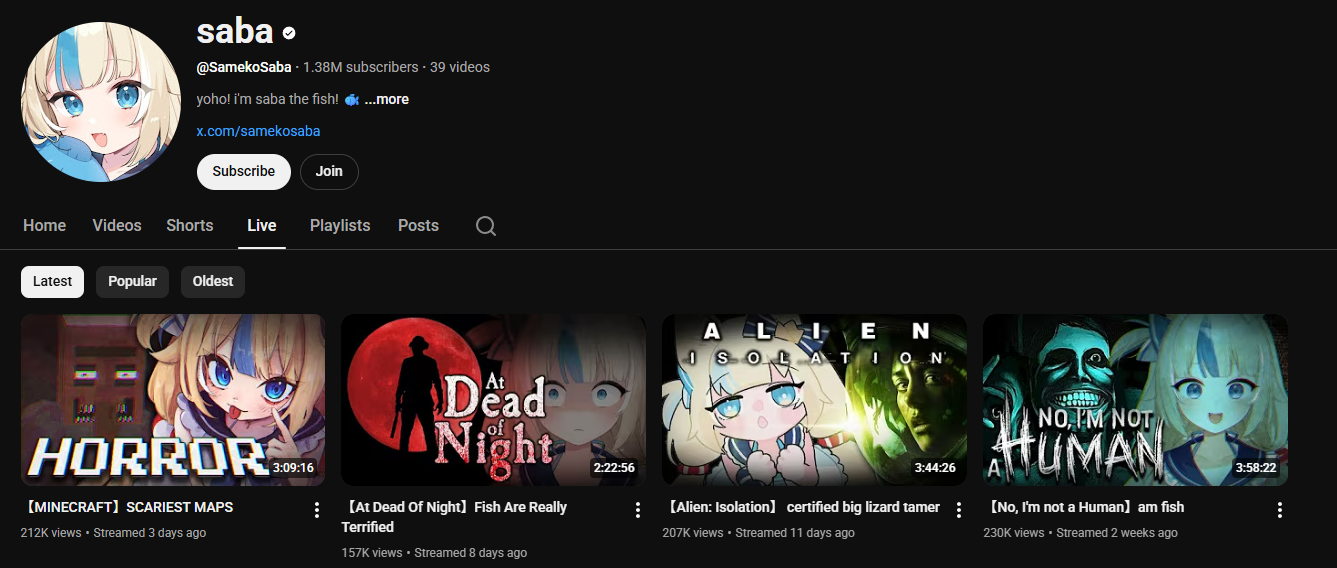The image size is (1337, 568).
Task: Open Alien: Isolation certified big lizard tamer title
Action: (802, 507)
